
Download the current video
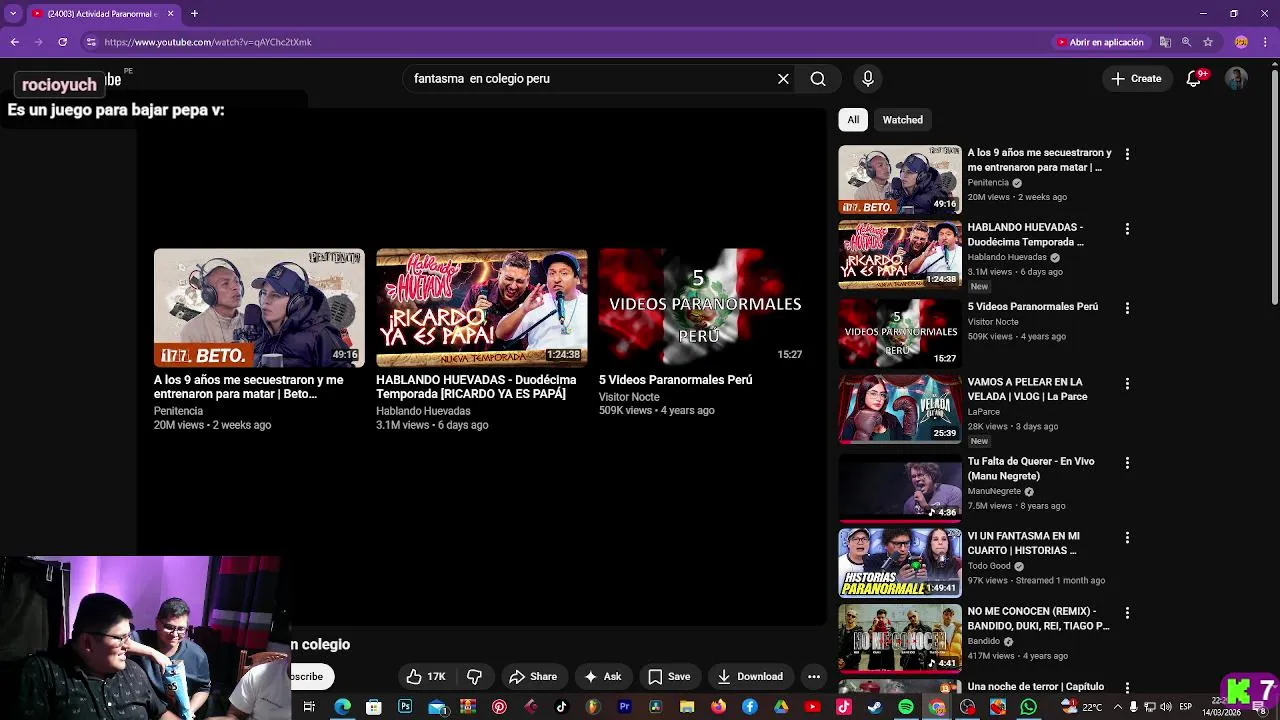click(750, 677)
